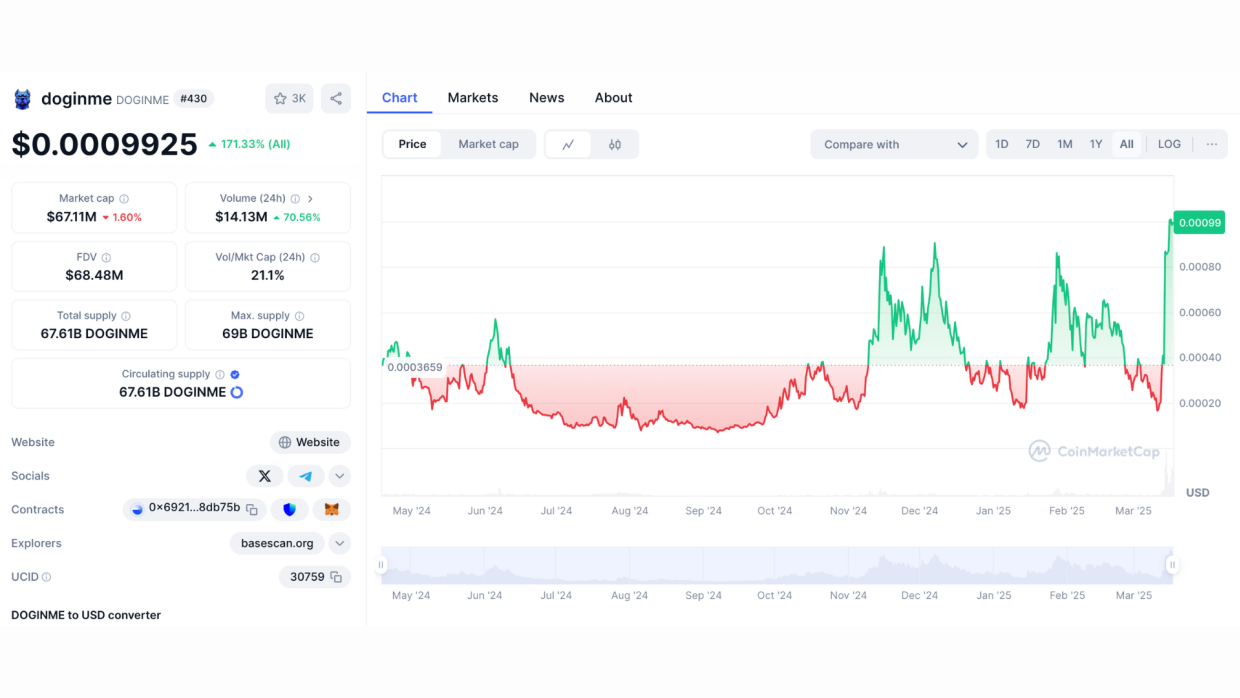Viewport: 1240px width, 698px height.
Task: Click the left range slider handle
Action: tap(381, 565)
